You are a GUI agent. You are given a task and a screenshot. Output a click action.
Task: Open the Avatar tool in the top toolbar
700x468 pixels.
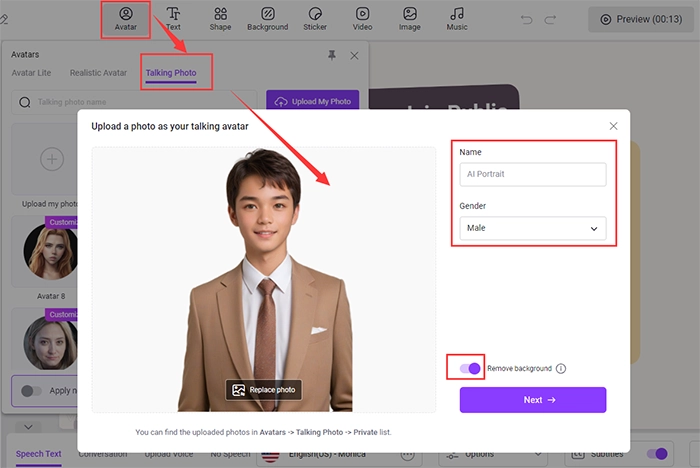point(126,18)
